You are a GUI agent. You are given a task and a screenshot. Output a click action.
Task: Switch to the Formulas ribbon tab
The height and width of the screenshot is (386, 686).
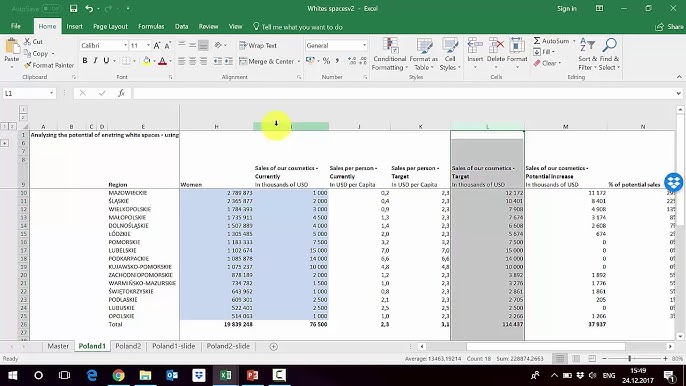tap(151, 27)
